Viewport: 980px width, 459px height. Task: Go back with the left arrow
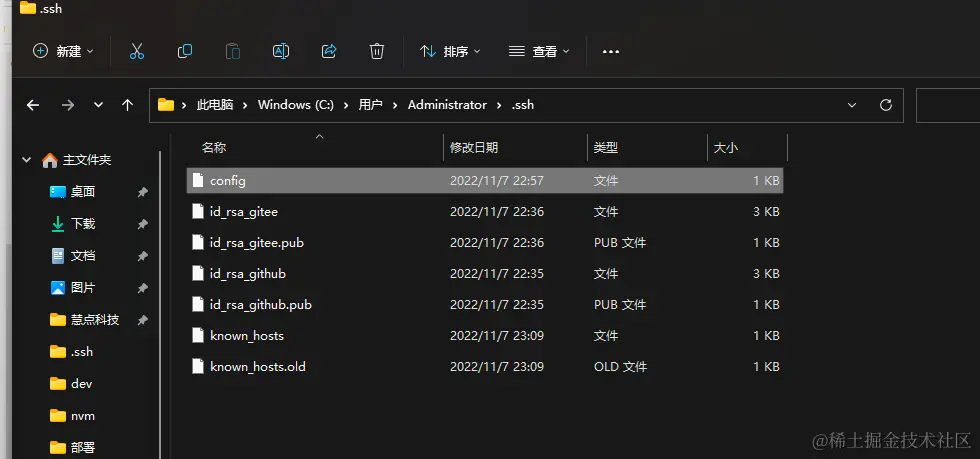coord(32,105)
